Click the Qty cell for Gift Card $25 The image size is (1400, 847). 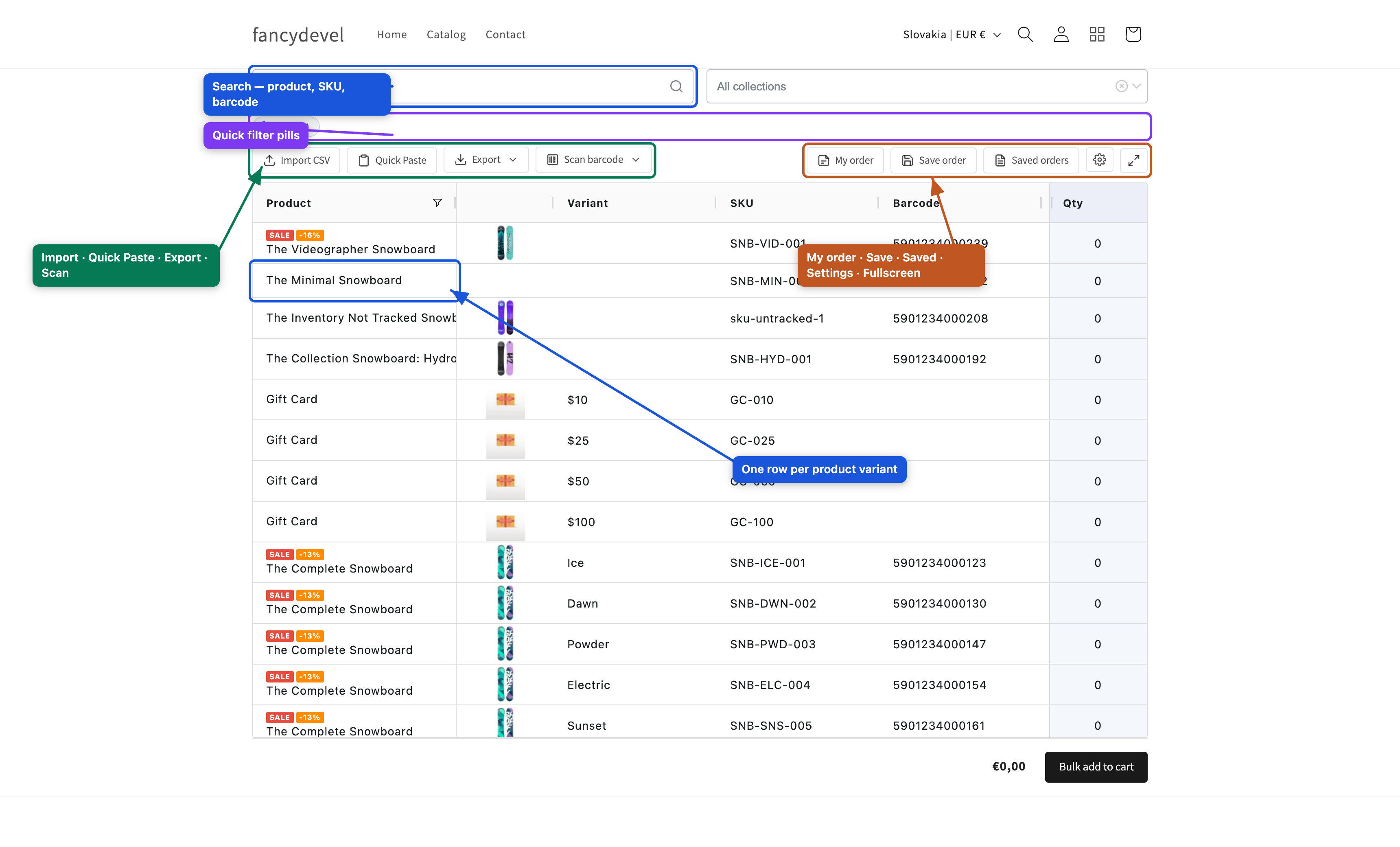[x=1098, y=441]
